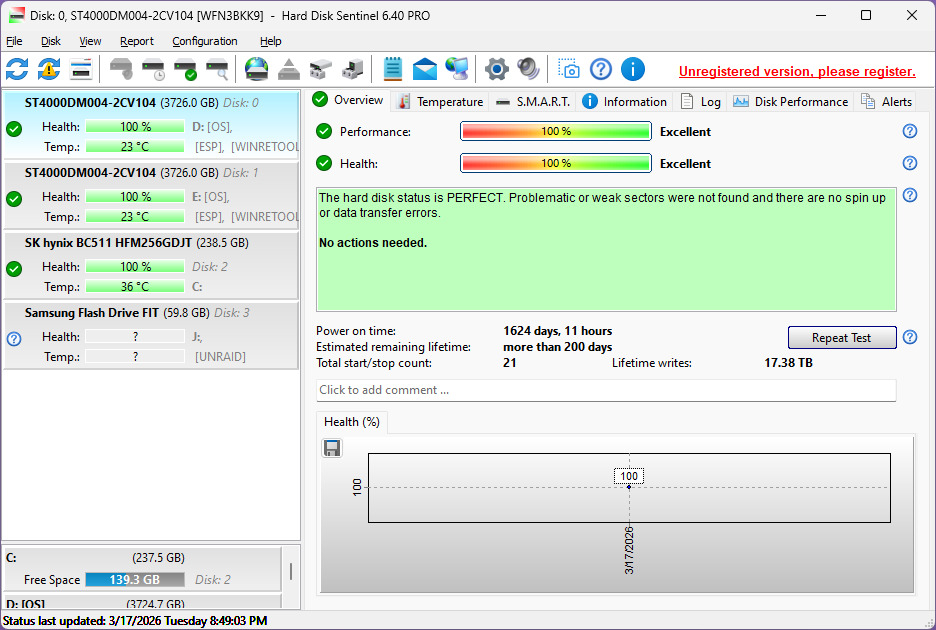Click the Repeat Test button
The height and width of the screenshot is (630, 936).
coord(842,337)
